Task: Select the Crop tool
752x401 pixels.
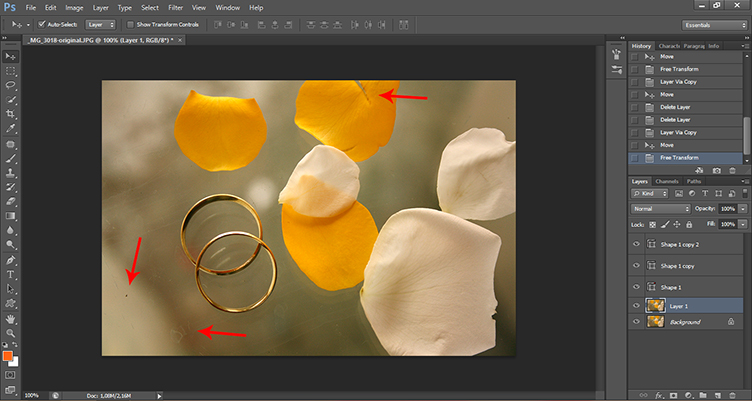Action: (11, 114)
